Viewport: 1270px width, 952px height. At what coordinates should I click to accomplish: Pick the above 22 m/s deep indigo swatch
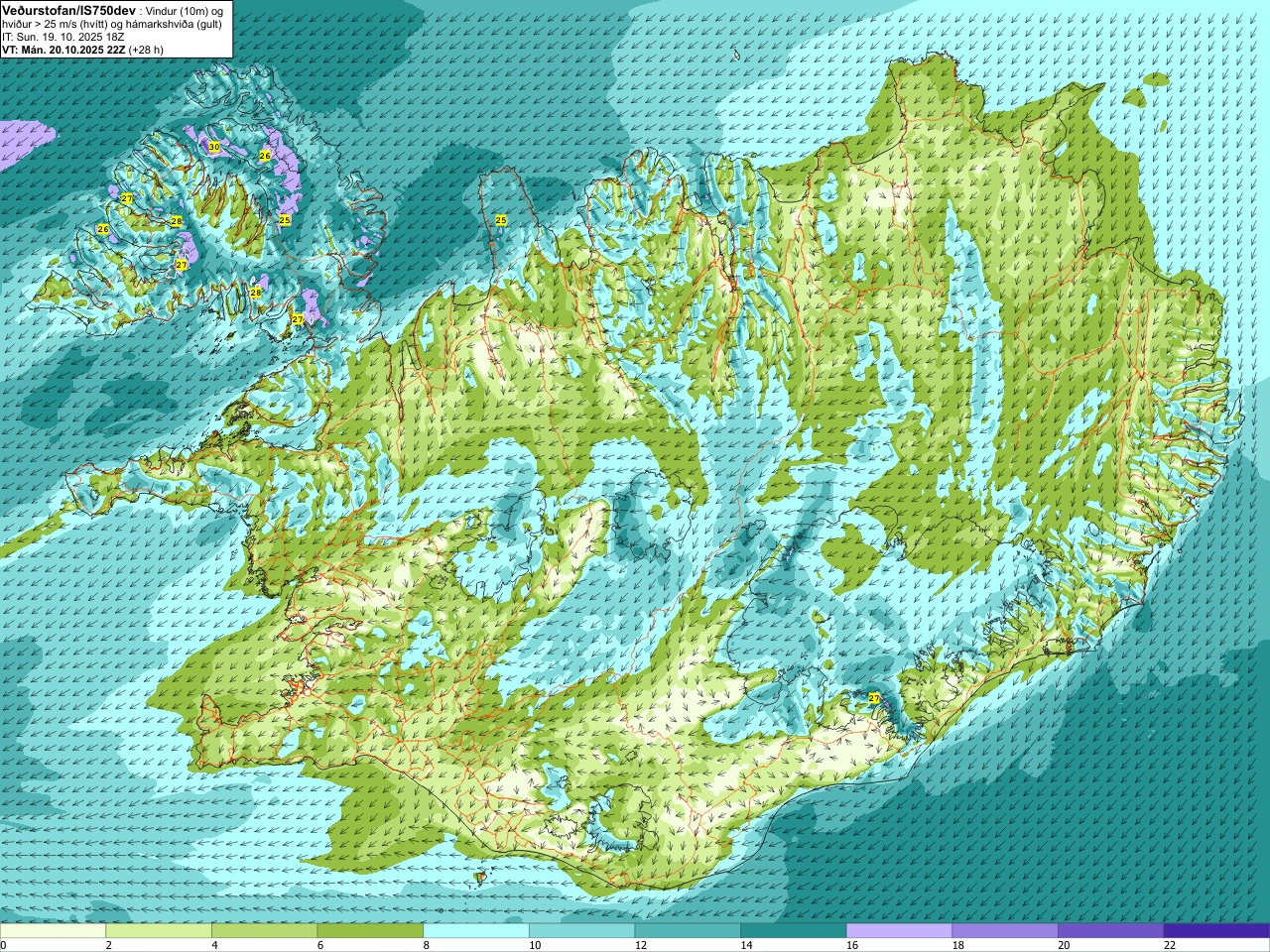click(x=1216, y=931)
